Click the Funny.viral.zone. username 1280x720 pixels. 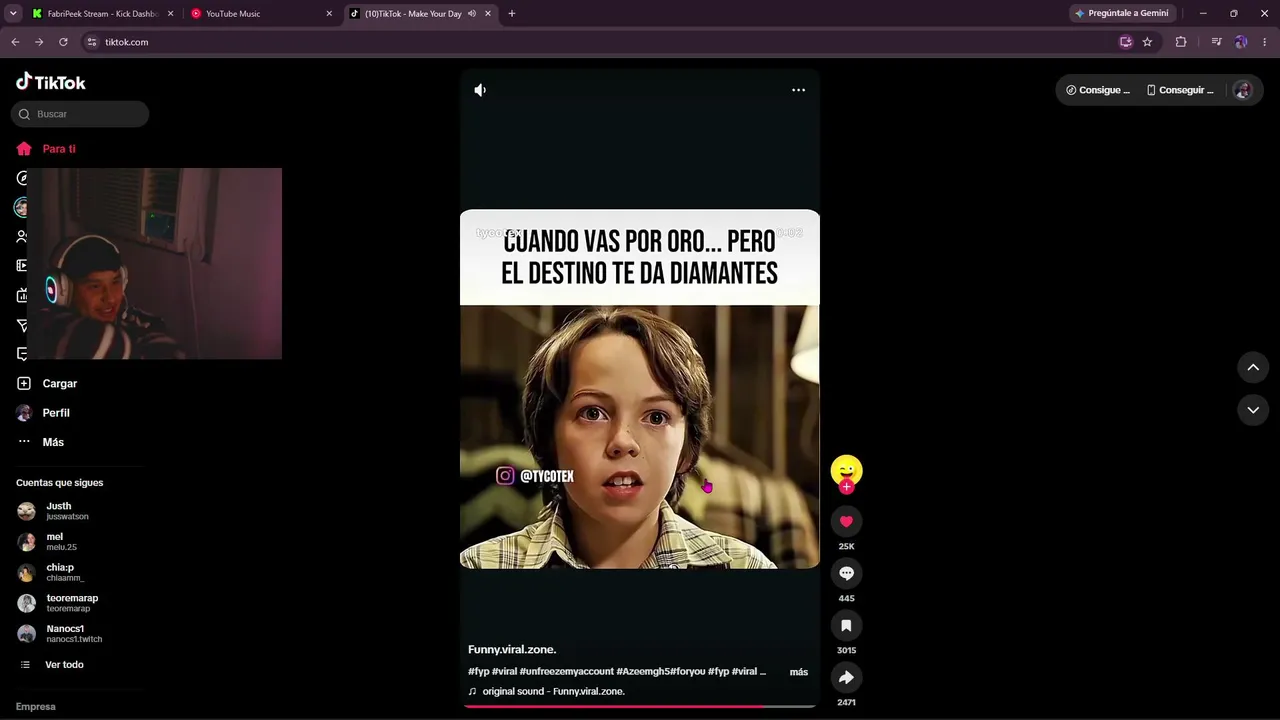[x=512, y=650]
